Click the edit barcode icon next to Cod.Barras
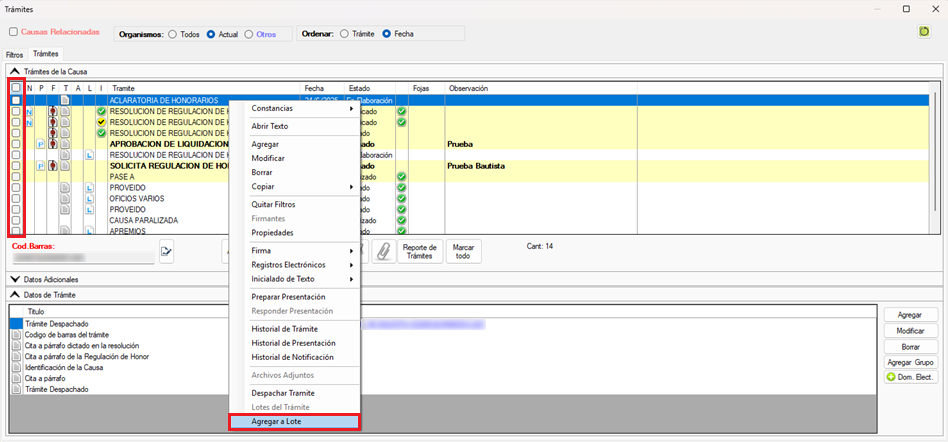 pos(166,252)
